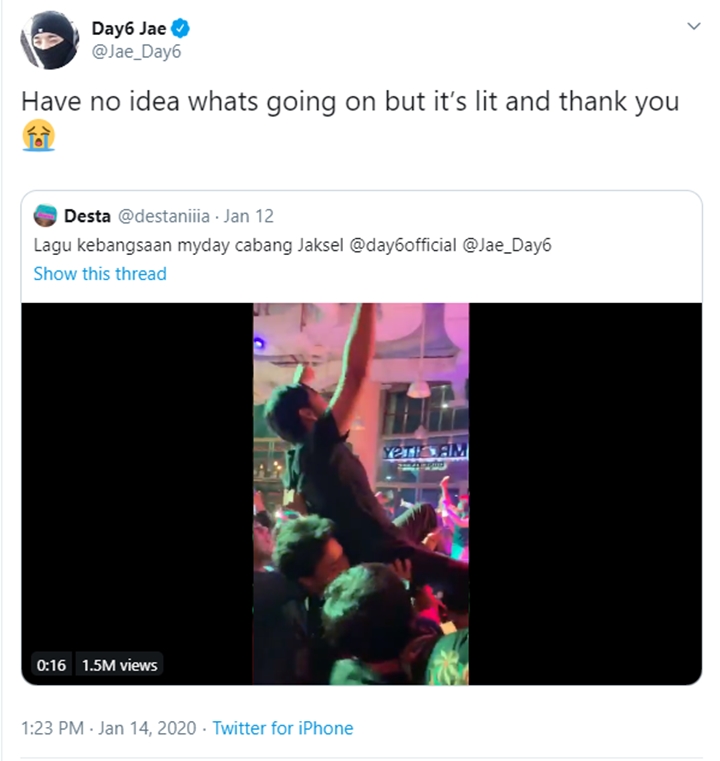
Task: Click the main tweet text
Action: [x=350, y=102]
